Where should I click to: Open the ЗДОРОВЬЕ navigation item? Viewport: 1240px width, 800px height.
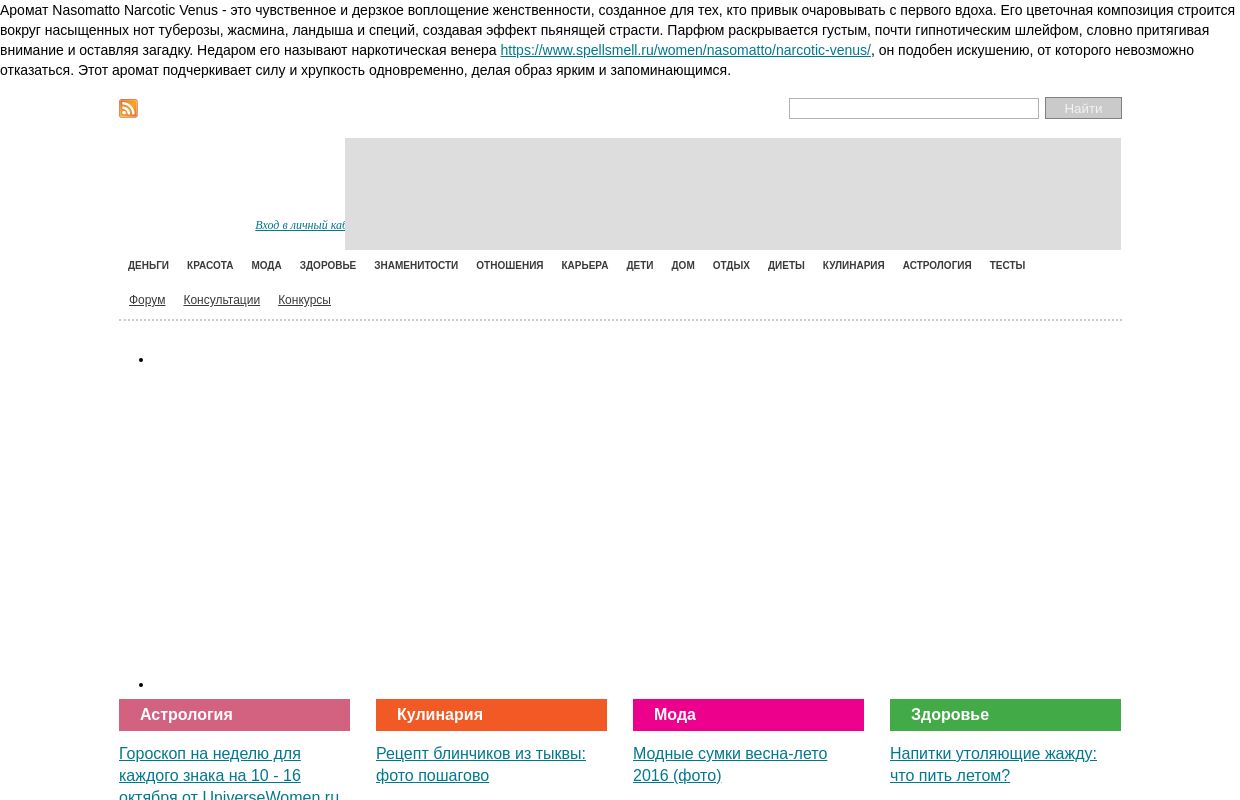(327, 266)
